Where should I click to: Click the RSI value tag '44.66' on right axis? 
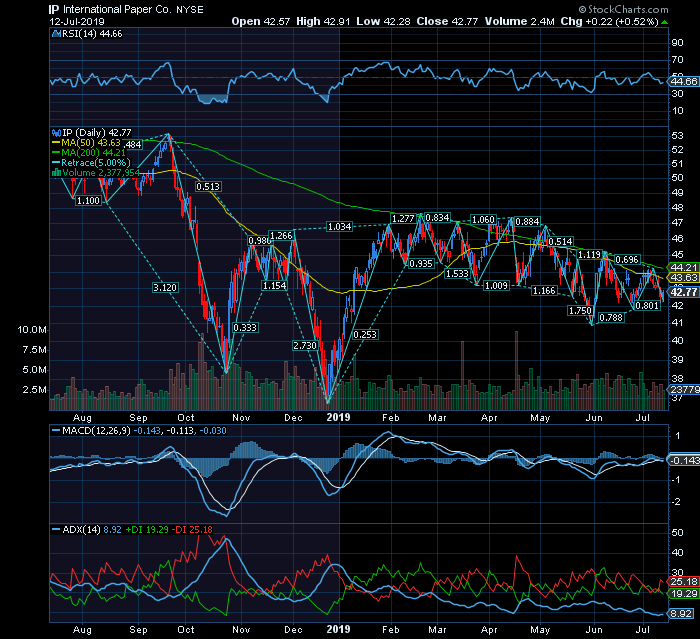point(683,82)
